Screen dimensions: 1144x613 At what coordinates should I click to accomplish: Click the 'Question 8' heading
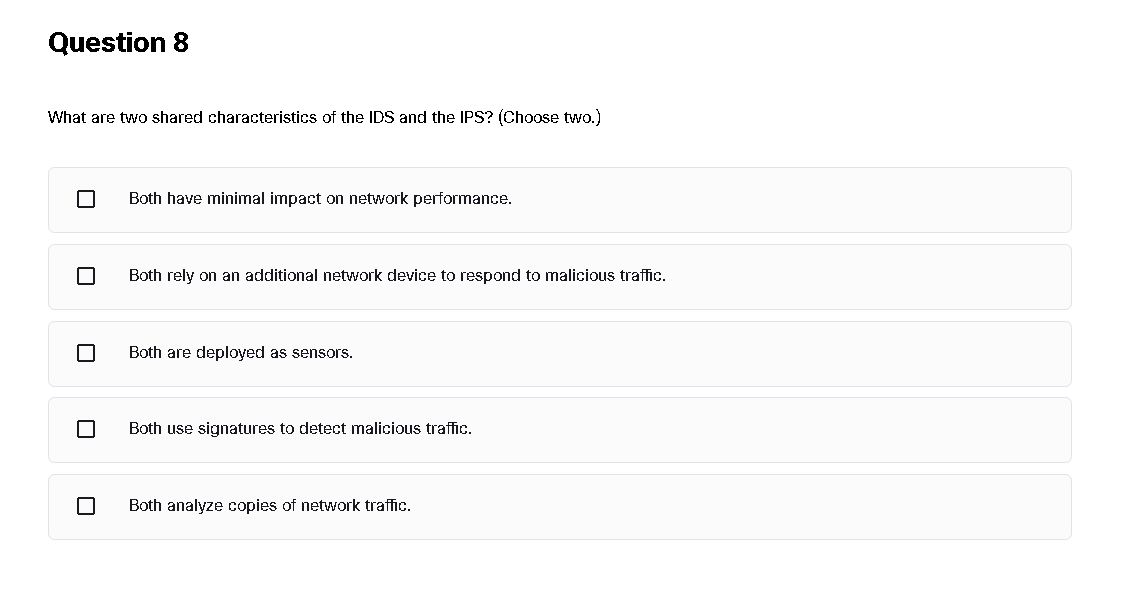tap(118, 43)
